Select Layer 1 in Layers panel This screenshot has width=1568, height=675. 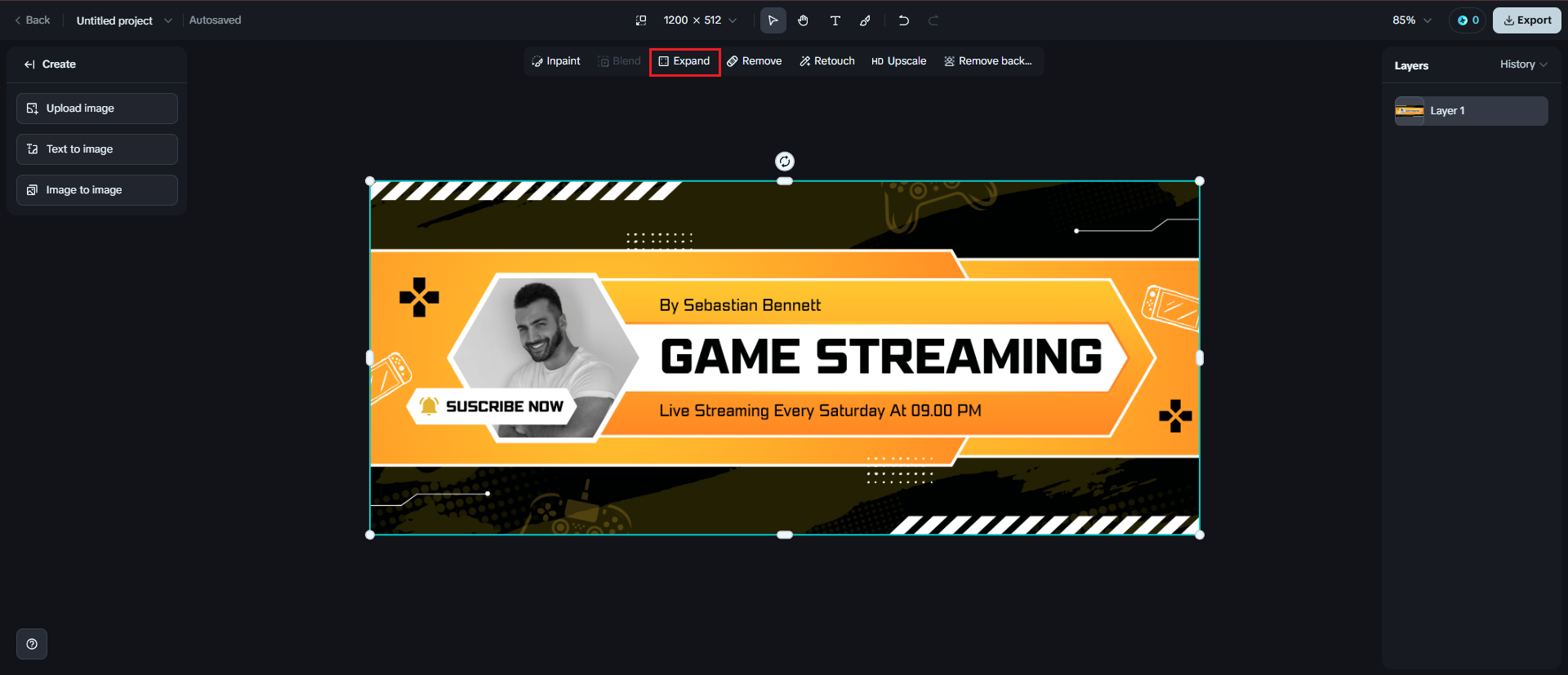pyautogui.click(x=1471, y=111)
